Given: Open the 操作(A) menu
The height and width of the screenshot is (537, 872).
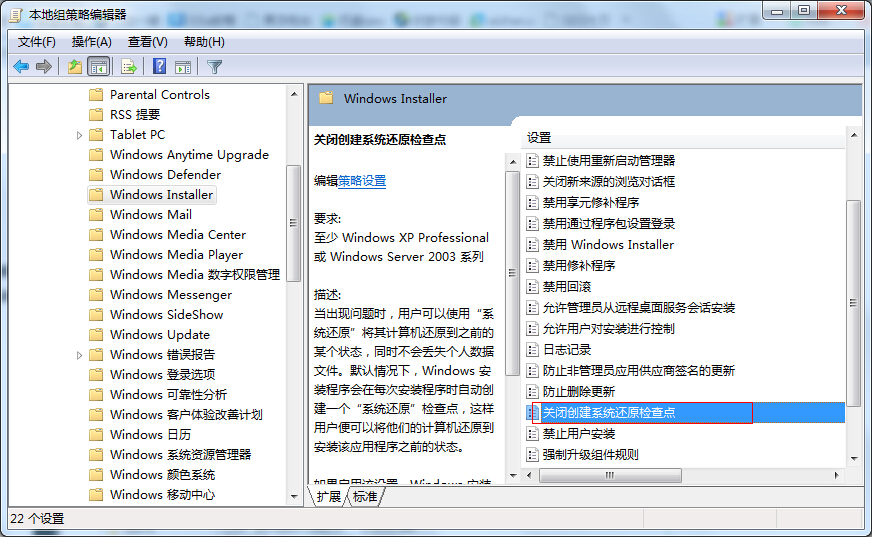Looking at the screenshot, I should pyautogui.click(x=92, y=42).
